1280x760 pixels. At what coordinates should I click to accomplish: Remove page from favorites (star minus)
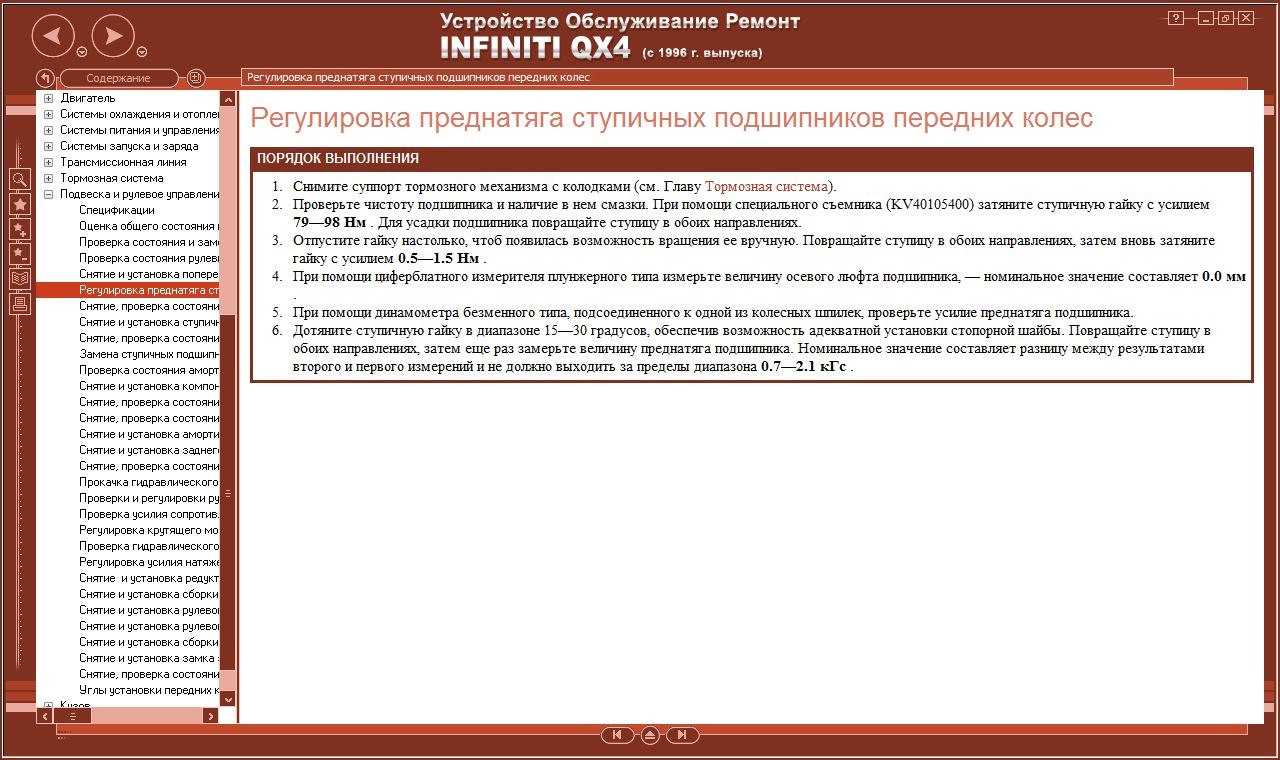(19, 254)
